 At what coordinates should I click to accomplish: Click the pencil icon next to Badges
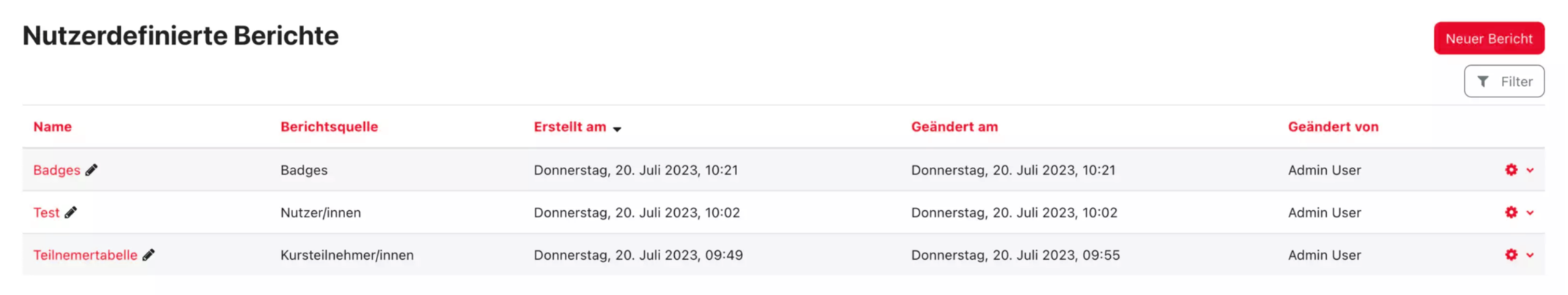92,170
